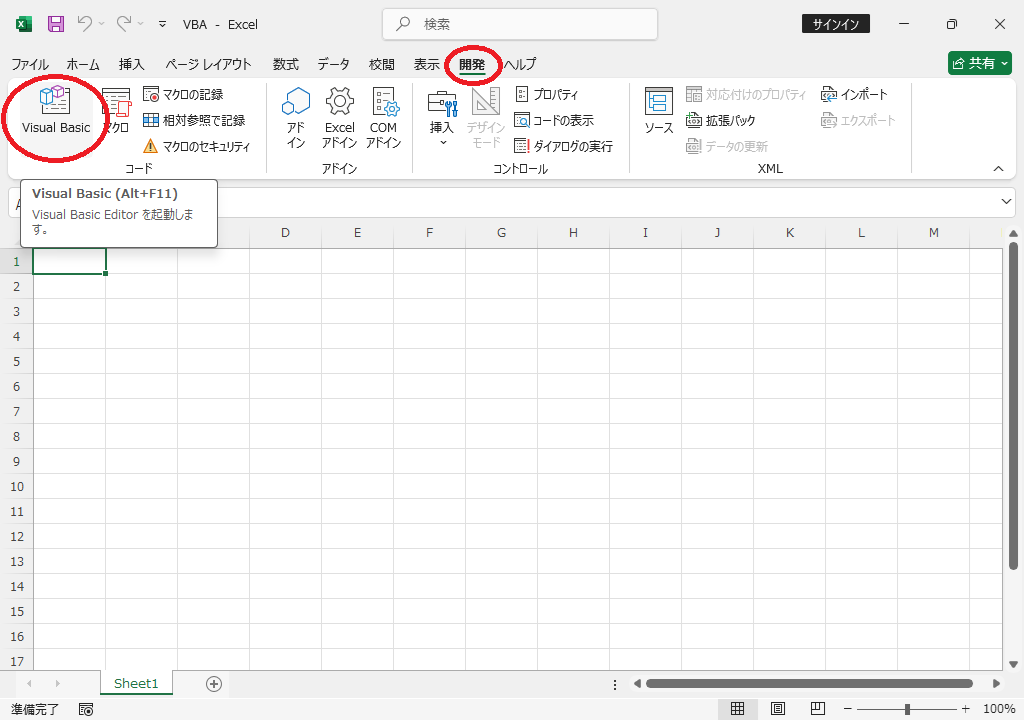Toggle 相対参照で記録 relative reference recording
Image resolution: width=1024 pixels, height=720 pixels.
tap(194, 120)
